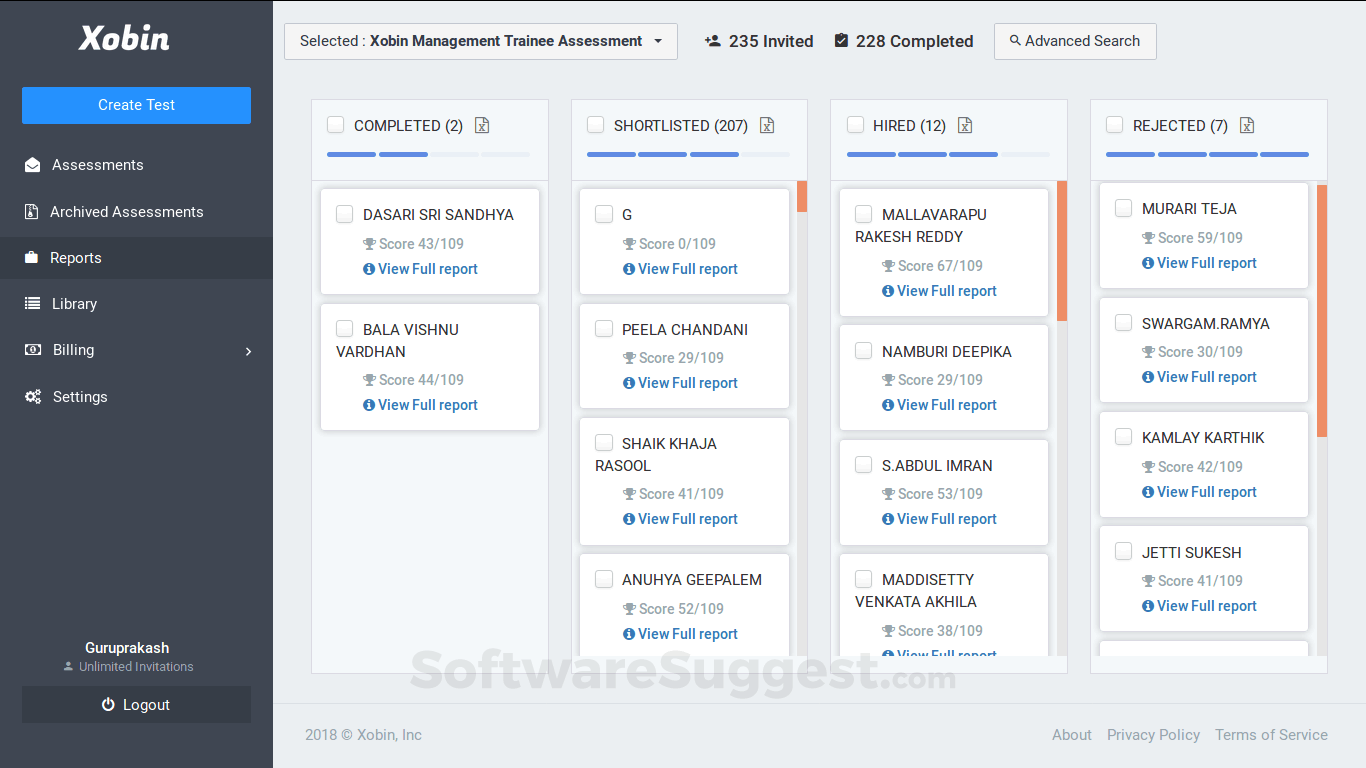Select MURARI TEJA candidate checkbox
Screen dimensions: 1366x768
pos(1124,208)
